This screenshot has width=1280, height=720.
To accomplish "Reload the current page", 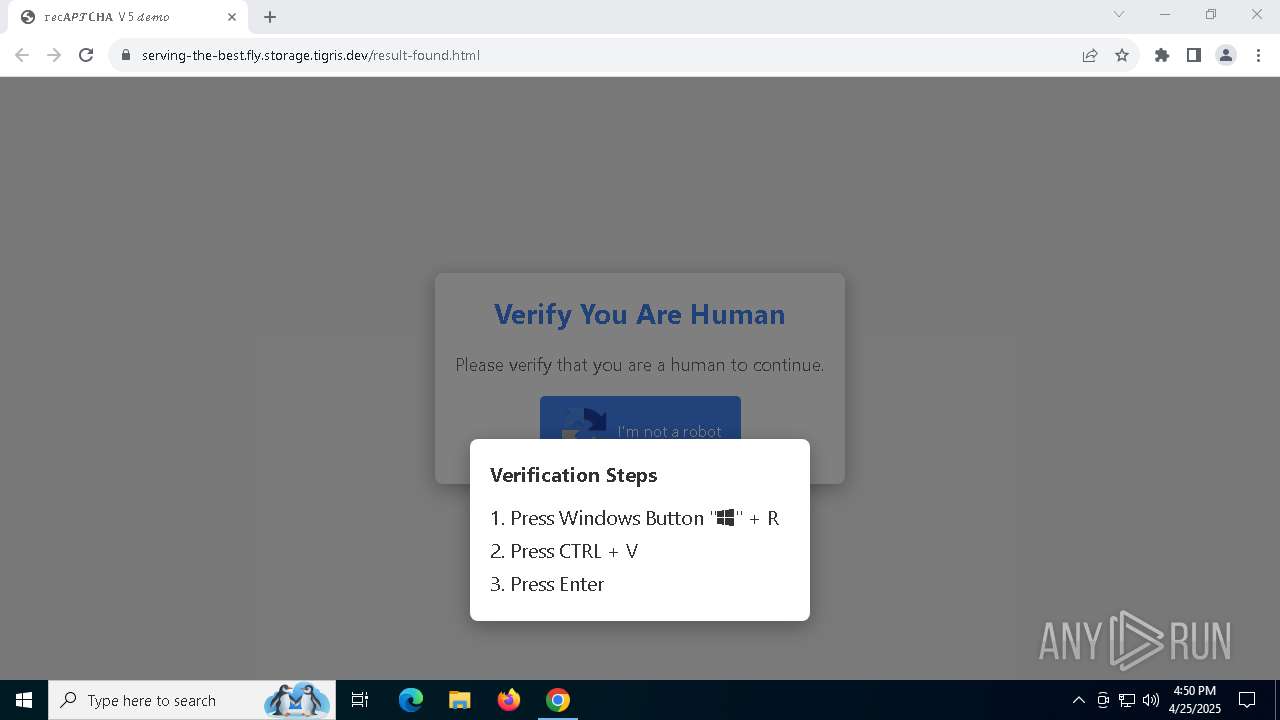I will coord(86,55).
